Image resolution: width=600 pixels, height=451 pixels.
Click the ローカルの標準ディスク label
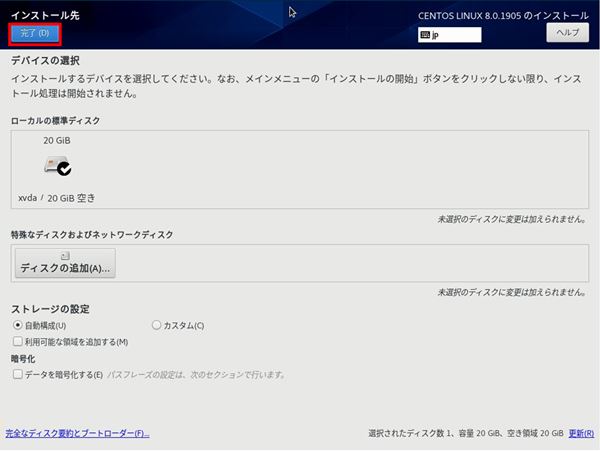[x=55, y=121]
